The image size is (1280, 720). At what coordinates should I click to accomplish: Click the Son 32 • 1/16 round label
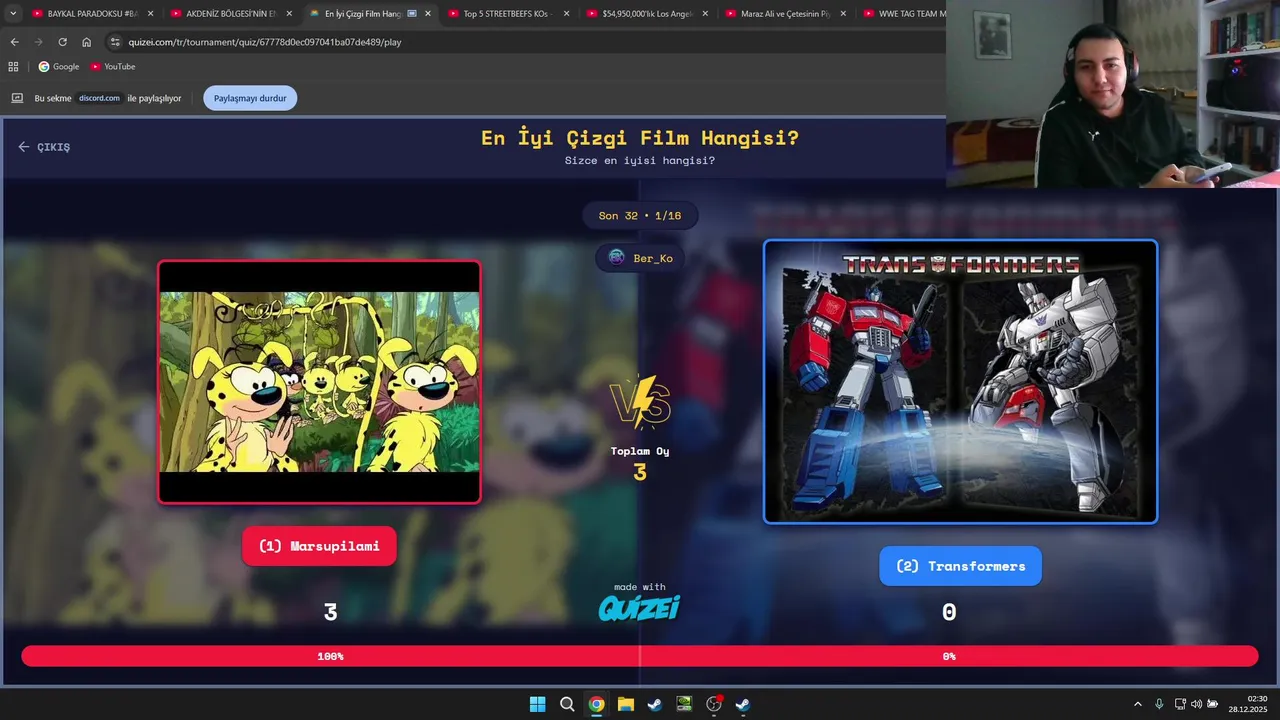coord(640,215)
